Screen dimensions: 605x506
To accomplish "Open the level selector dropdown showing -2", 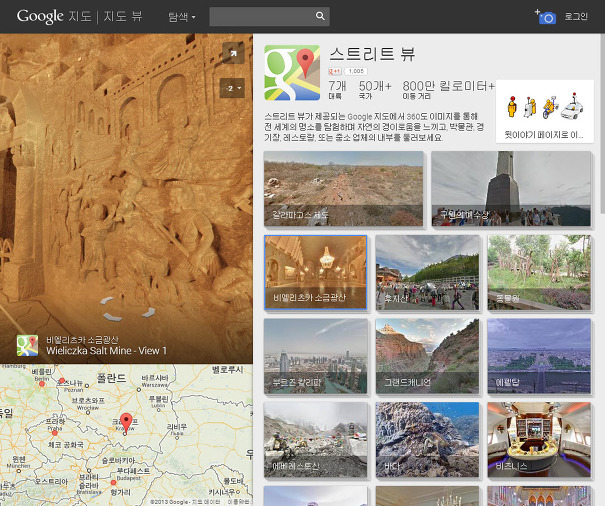I will point(232,89).
